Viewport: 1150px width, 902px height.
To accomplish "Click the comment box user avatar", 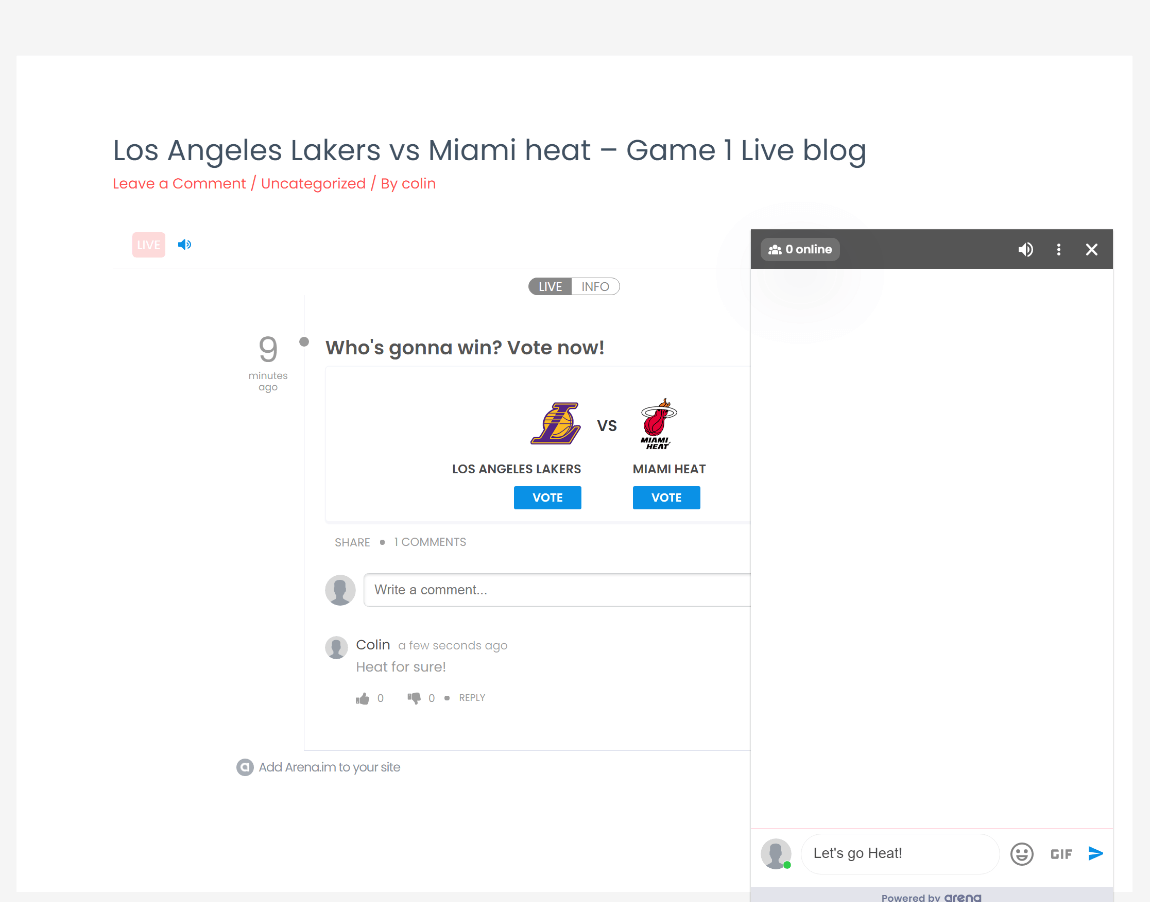I will [x=340, y=590].
